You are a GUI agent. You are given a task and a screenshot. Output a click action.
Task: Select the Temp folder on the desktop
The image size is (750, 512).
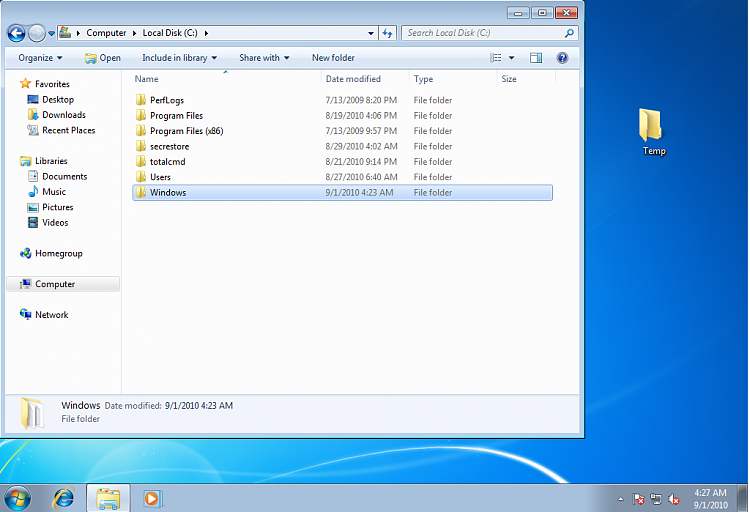pos(653,133)
